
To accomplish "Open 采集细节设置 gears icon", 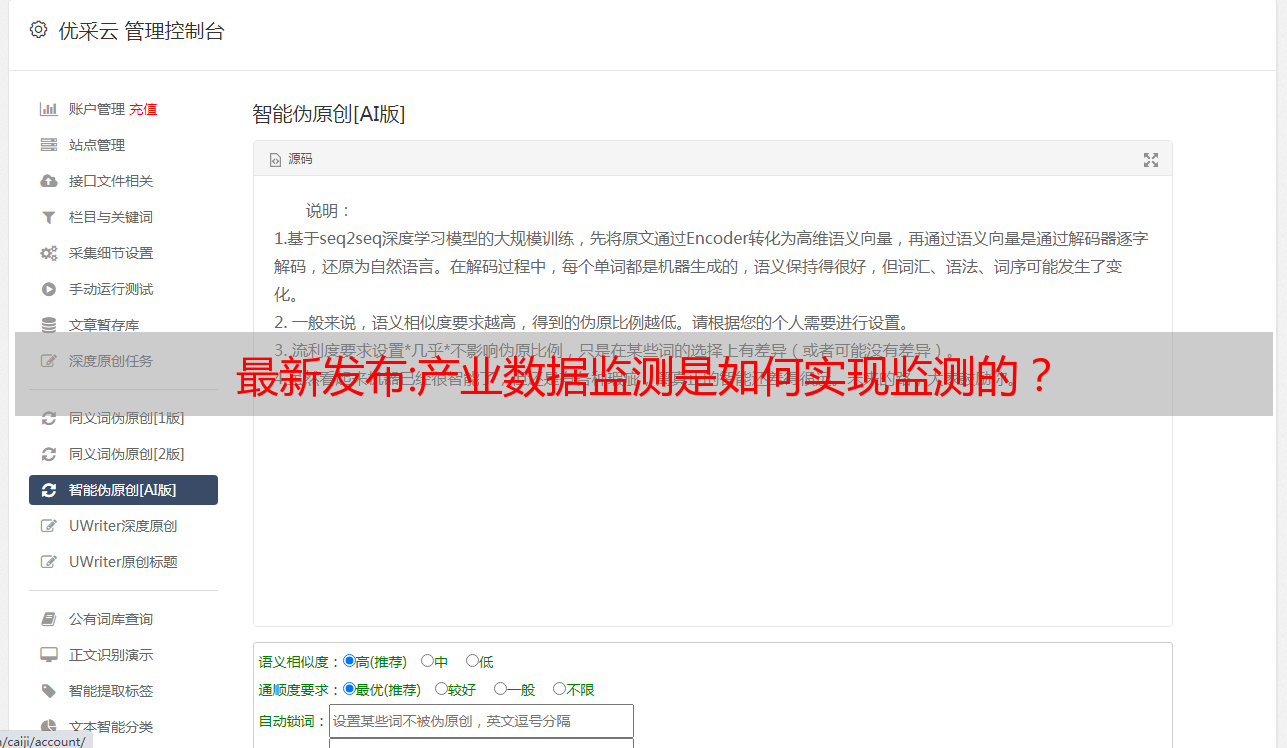I will click(x=48, y=253).
